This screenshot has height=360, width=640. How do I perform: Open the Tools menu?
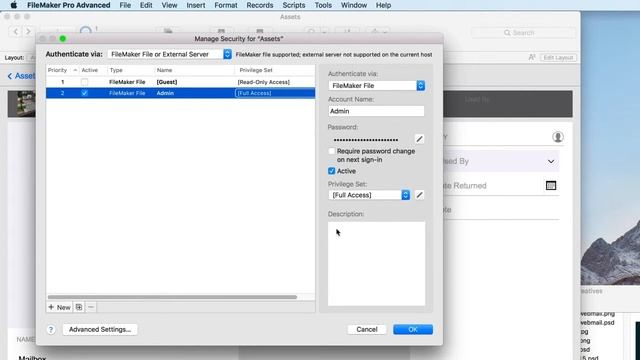coord(323,5)
